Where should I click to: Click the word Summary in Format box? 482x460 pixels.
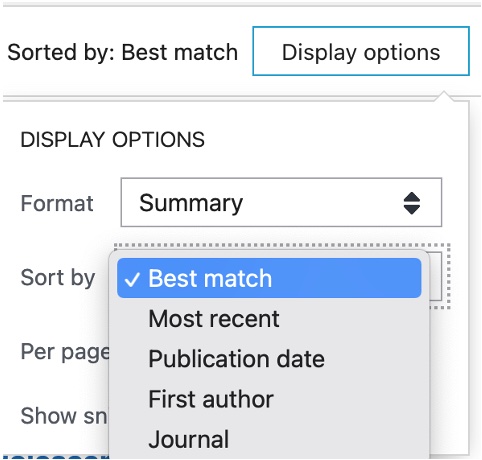[x=191, y=203]
